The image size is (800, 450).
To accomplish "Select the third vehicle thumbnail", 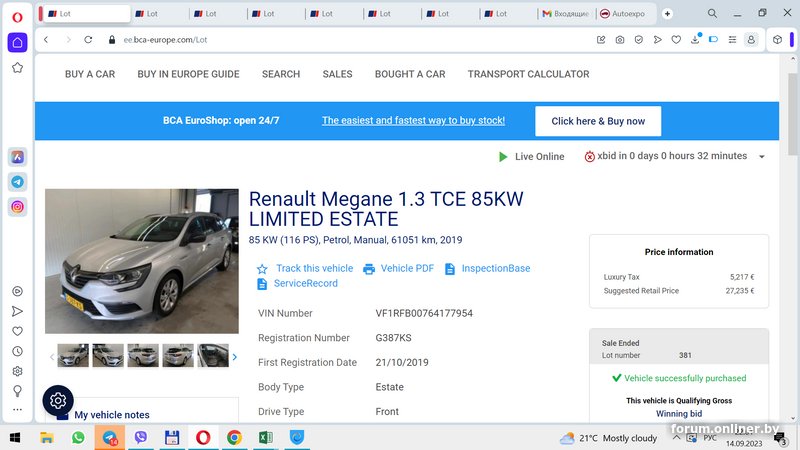I will [143, 356].
